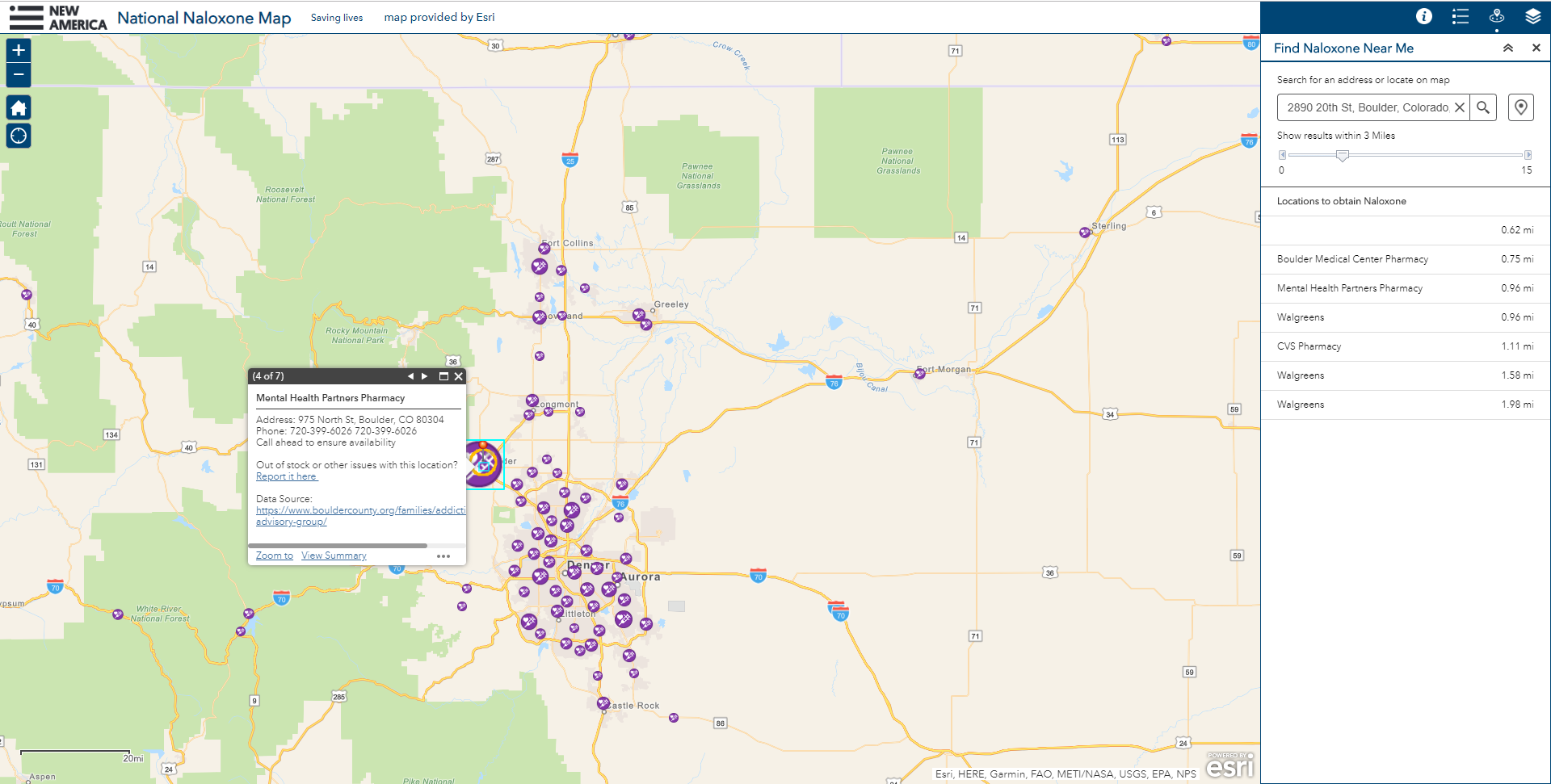Image resolution: width=1551 pixels, height=784 pixels.
Task: Set location using map pin button
Action: coord(1520,107)
